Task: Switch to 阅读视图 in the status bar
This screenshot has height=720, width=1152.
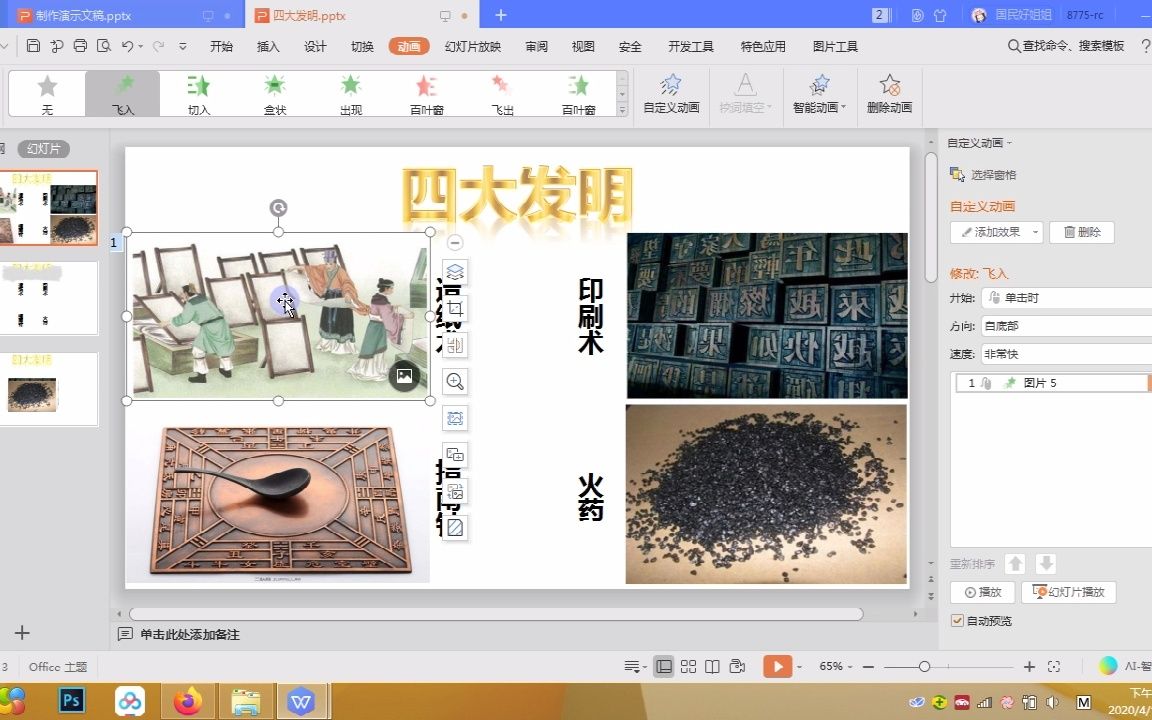Action: (711, 664)
